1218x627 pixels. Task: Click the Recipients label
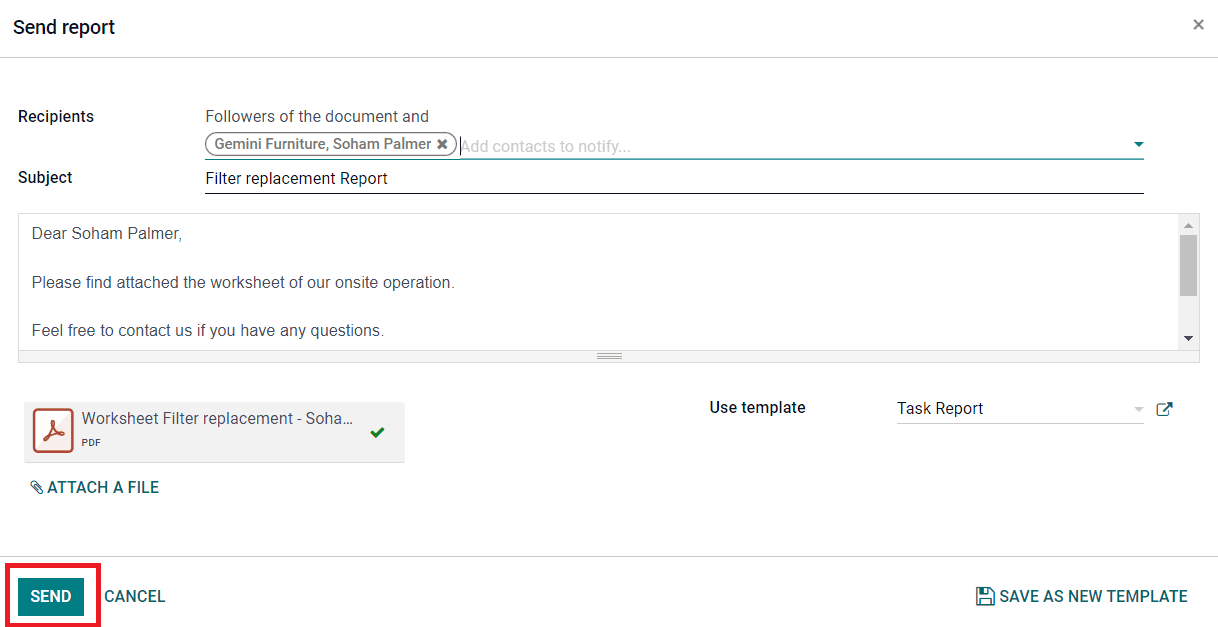click(56, 117)
